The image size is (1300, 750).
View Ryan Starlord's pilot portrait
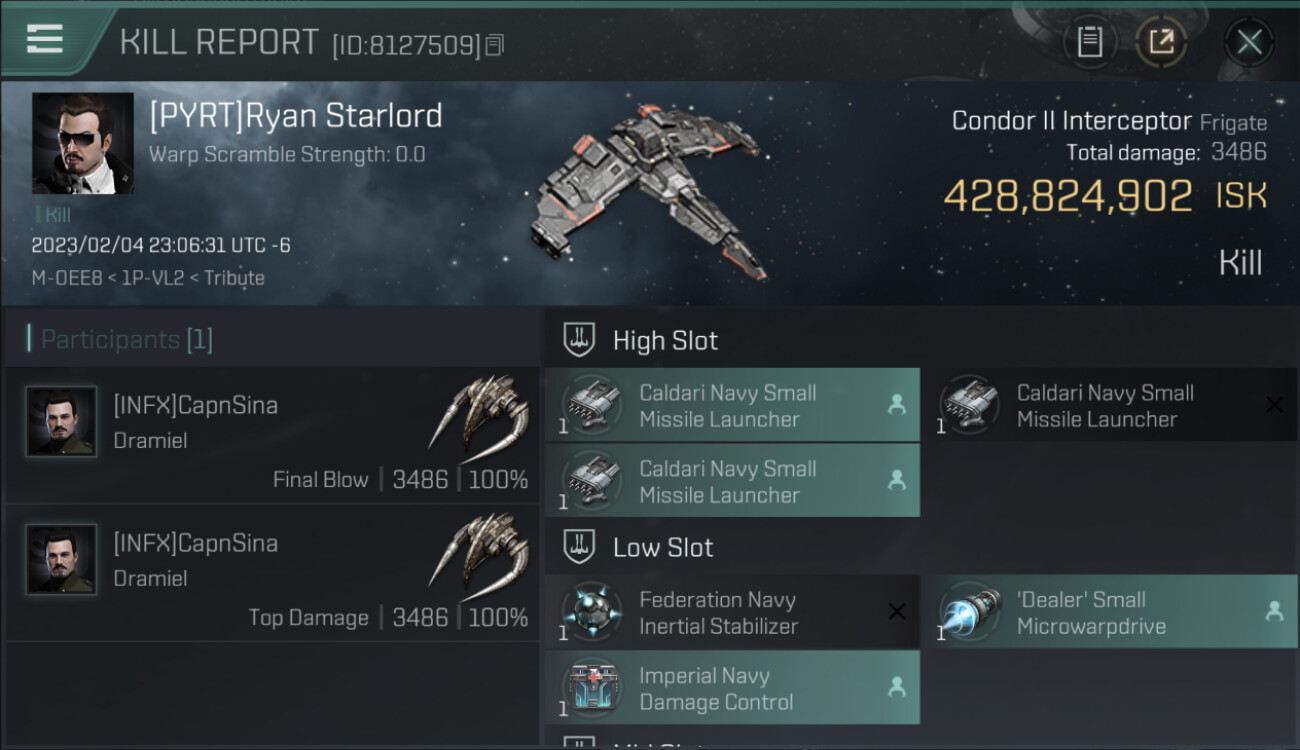(83, 143)
